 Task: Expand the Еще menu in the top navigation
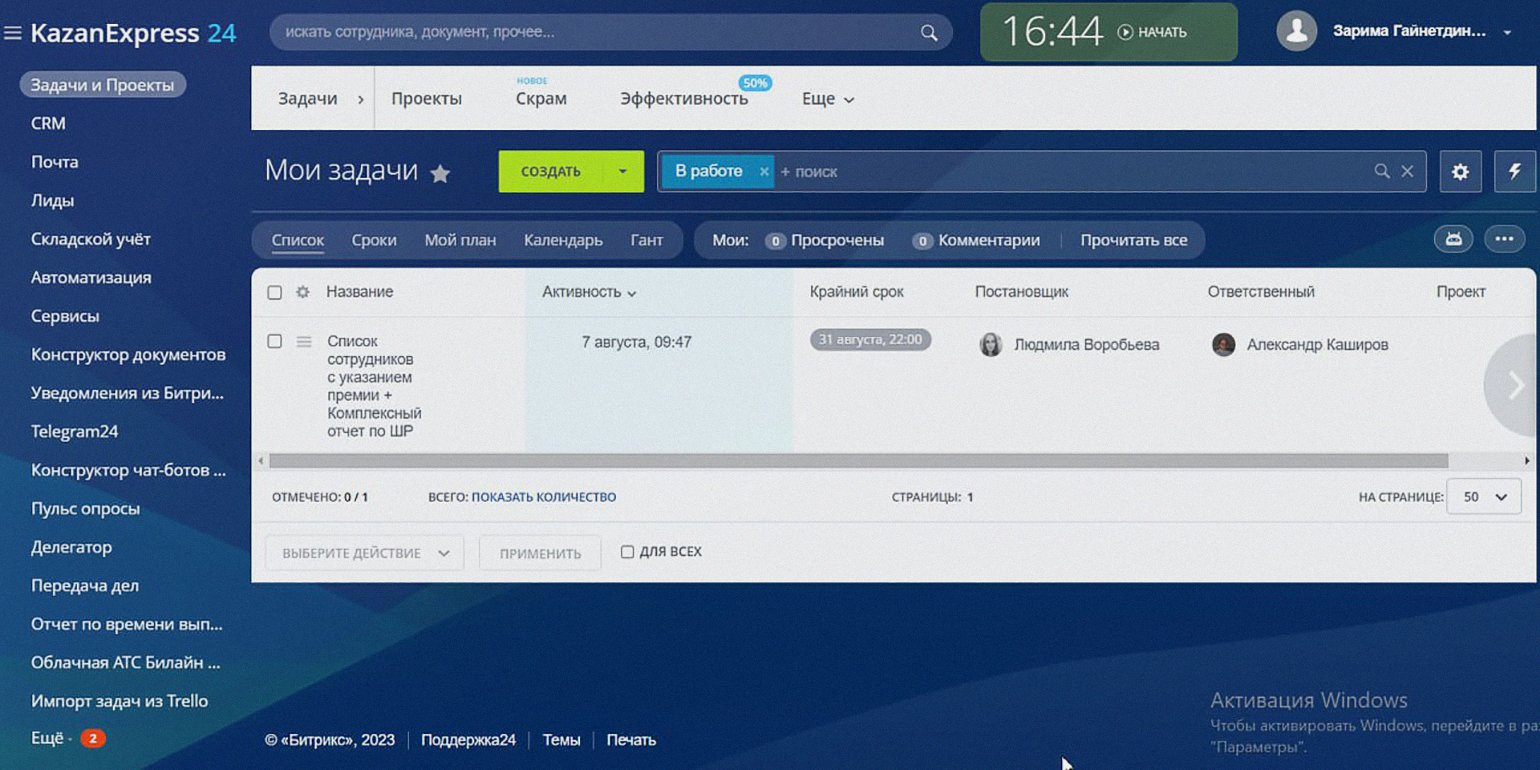[828, 99]
